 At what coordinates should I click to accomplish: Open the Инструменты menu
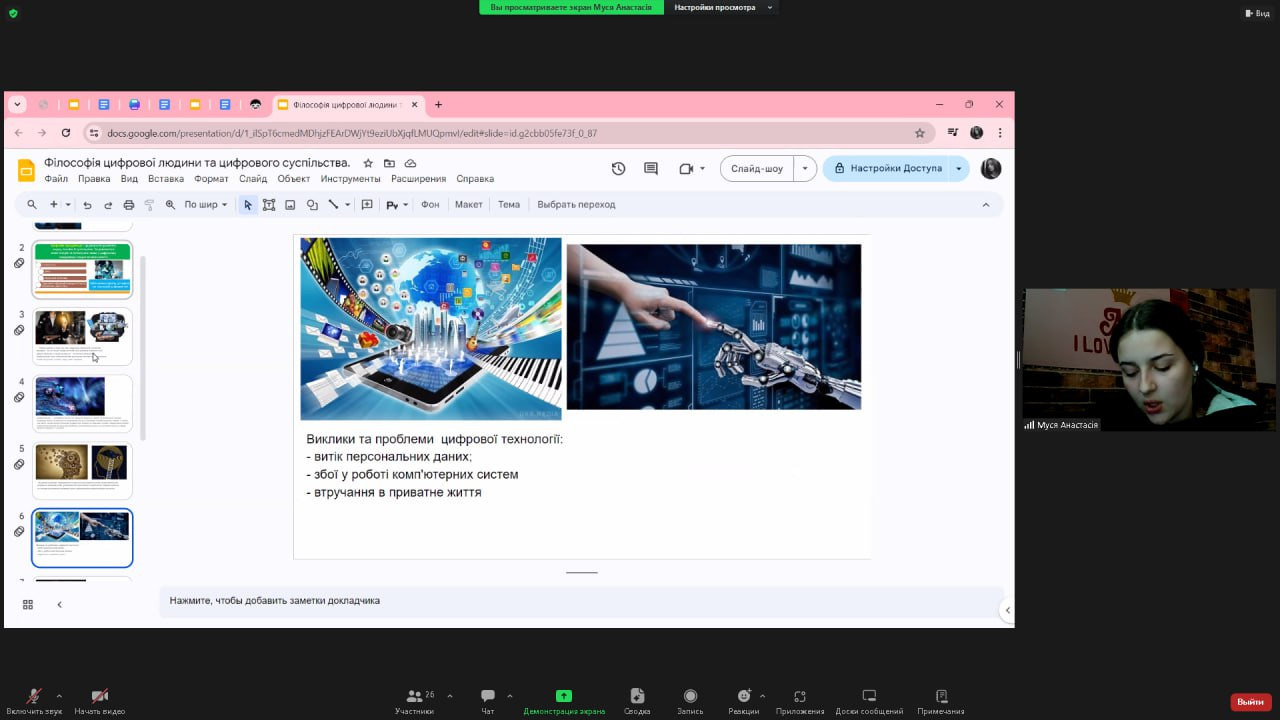351,179
